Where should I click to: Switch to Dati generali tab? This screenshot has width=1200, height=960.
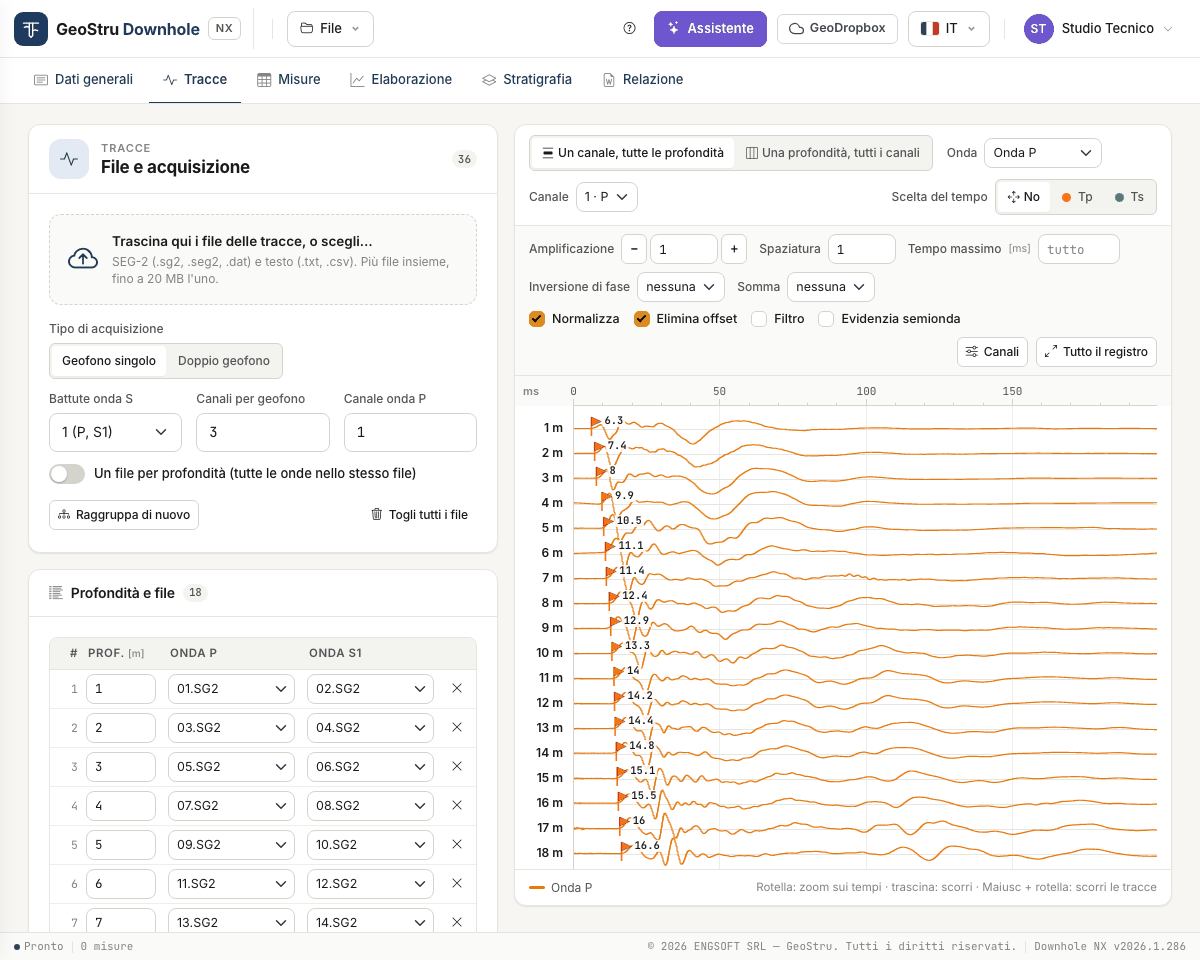pos(83,80)
